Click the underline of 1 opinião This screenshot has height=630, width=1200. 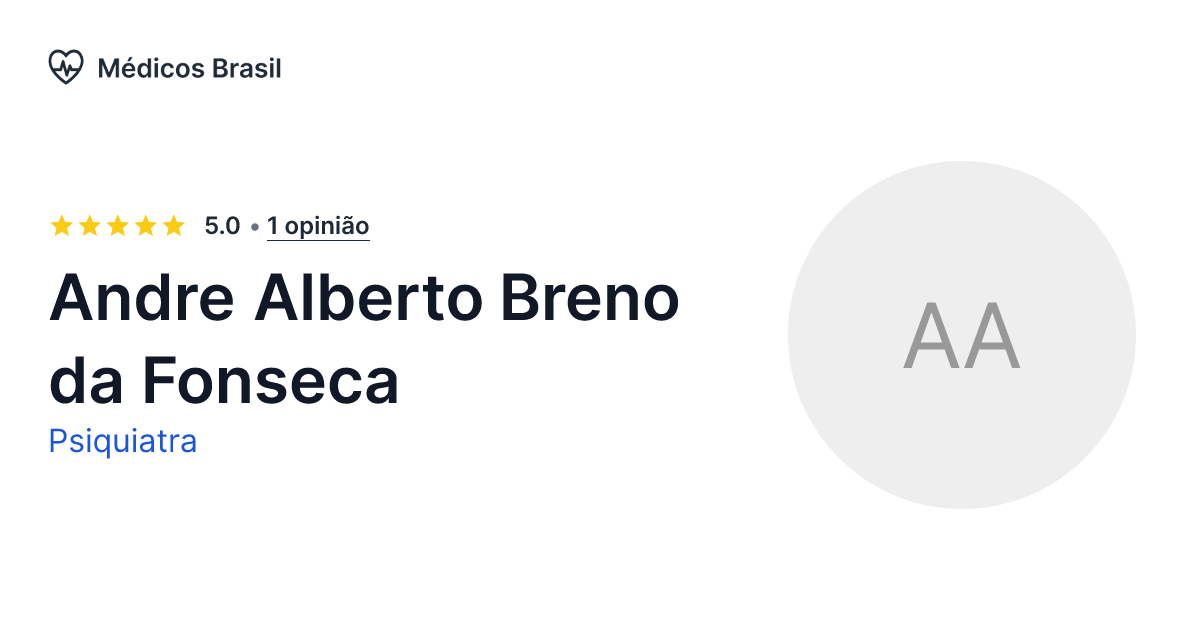point(318,240)
